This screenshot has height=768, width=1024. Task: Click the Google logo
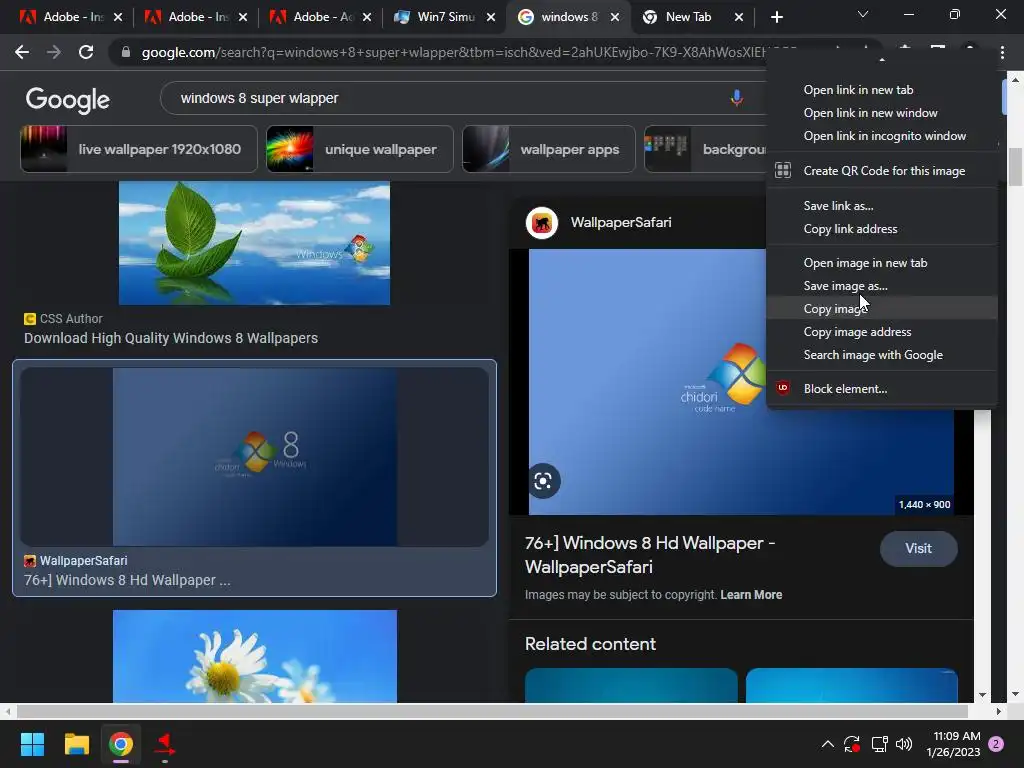(68, 99)
